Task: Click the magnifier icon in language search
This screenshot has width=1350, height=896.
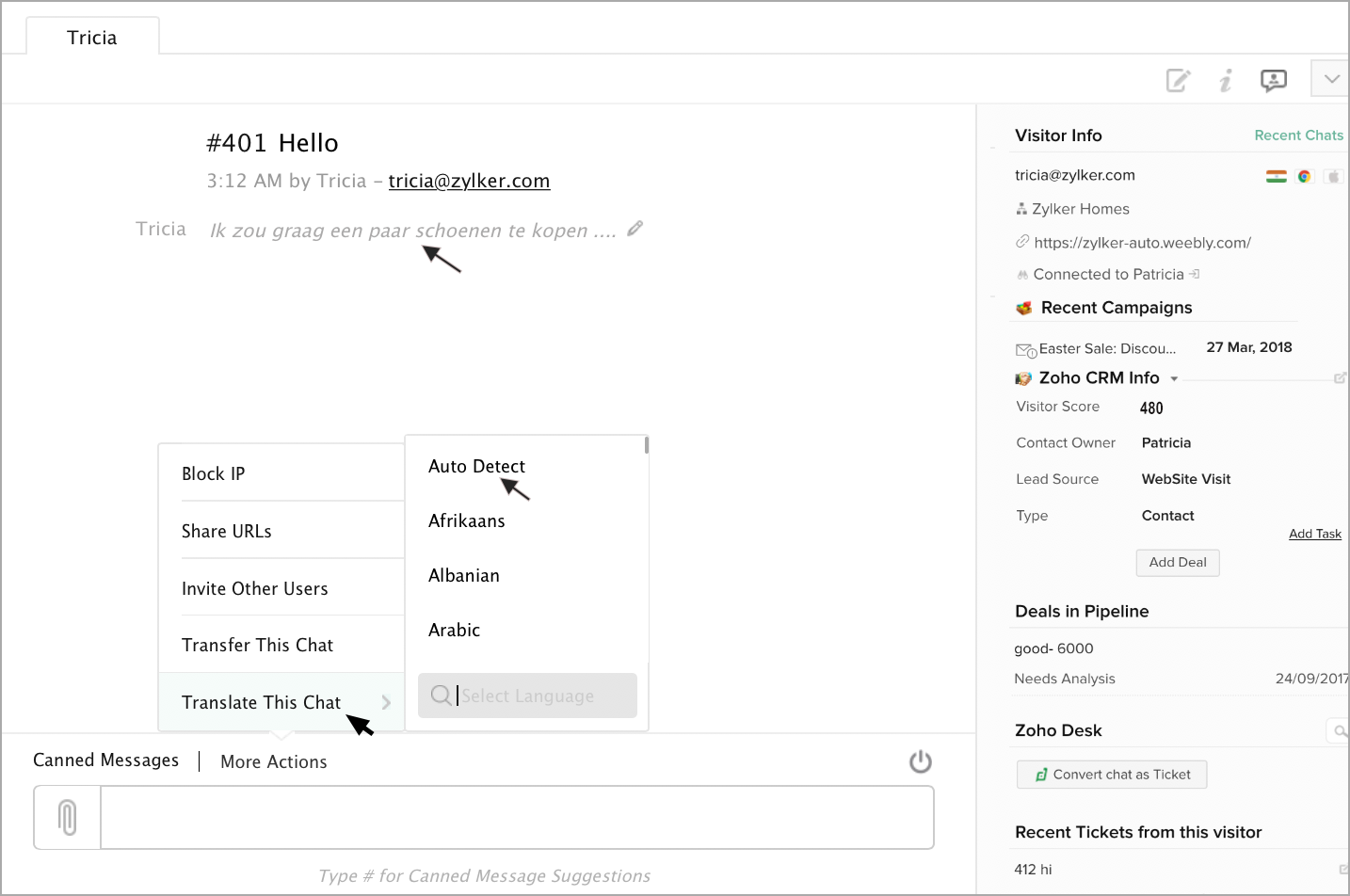Action: (441, 696)
